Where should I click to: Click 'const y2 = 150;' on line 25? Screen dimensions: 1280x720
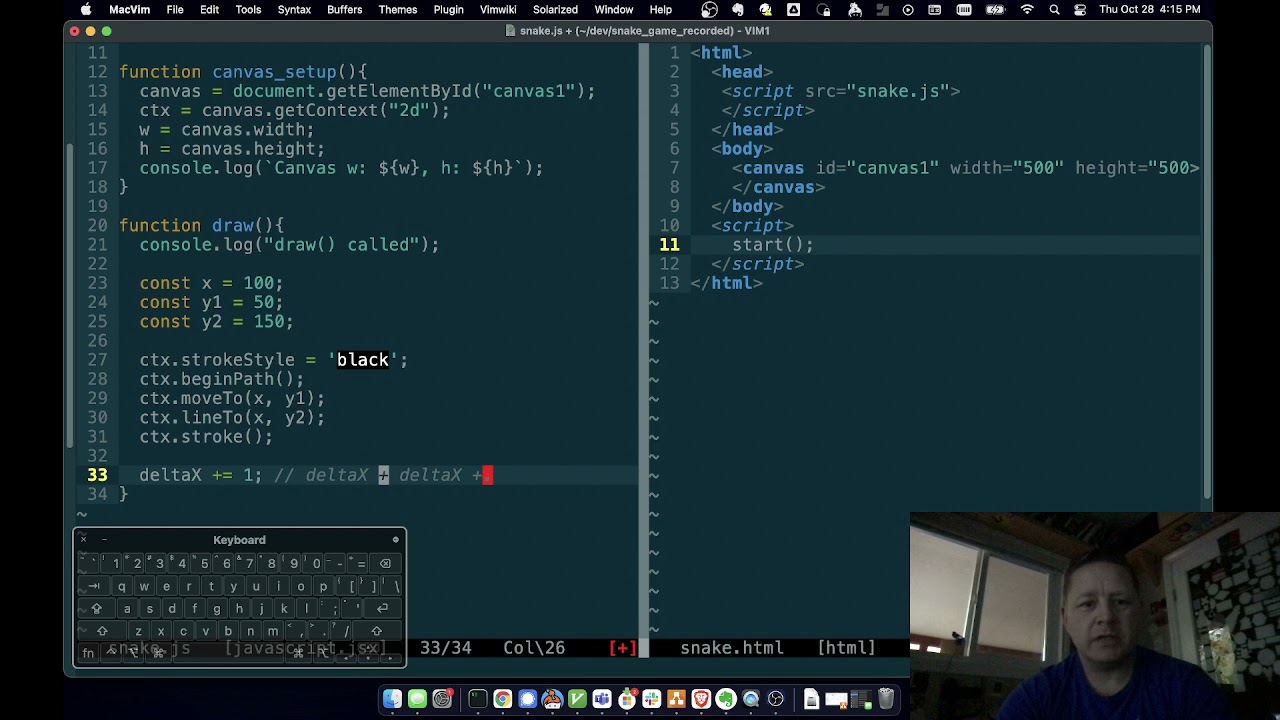coord(216,322)
